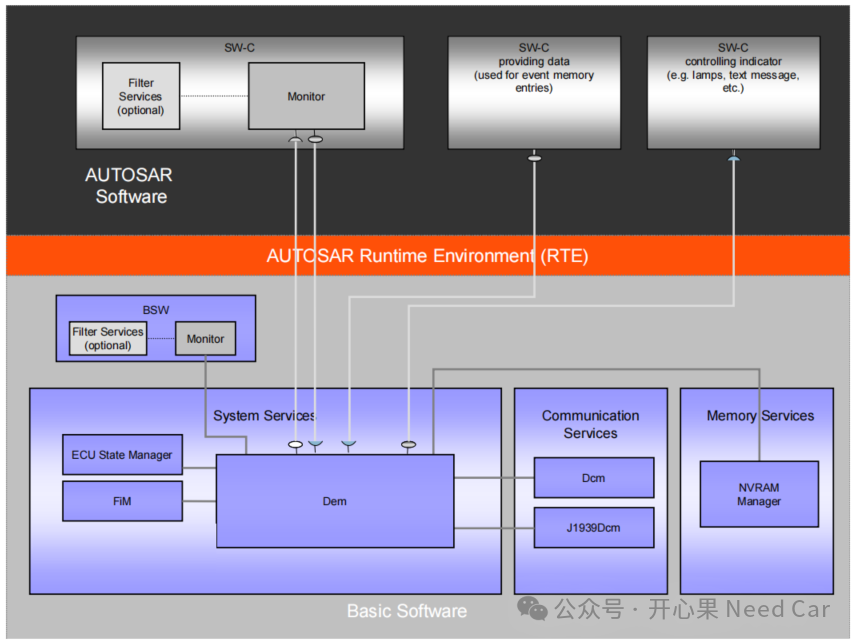
Task: Click the SW-C providing data block
Action: point(534,93)
